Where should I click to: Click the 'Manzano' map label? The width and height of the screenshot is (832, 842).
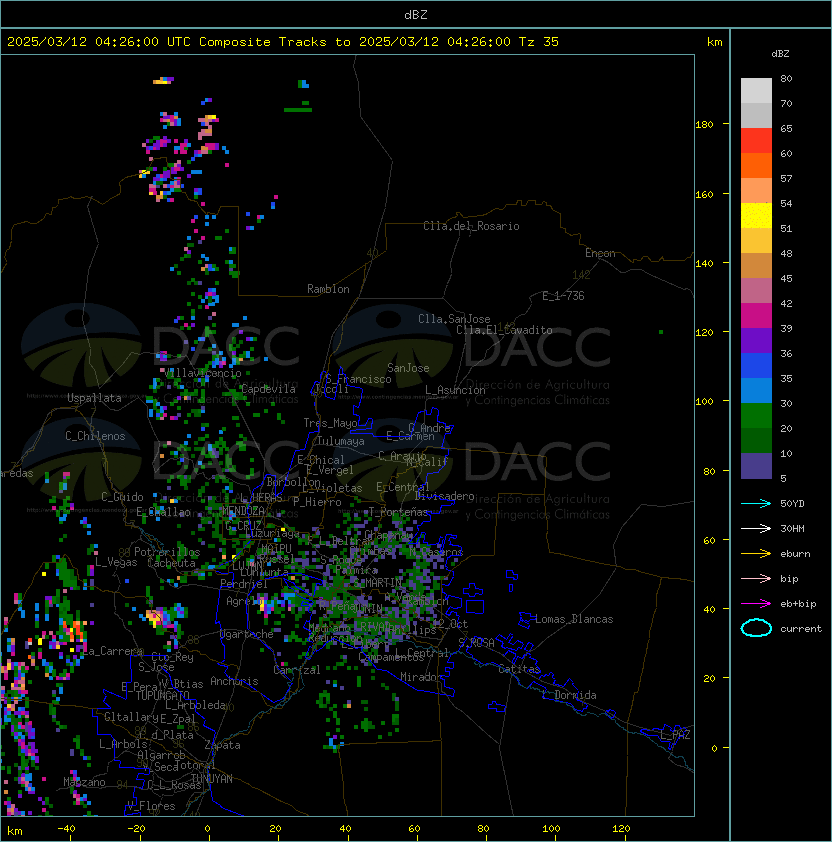(x=84, y=782)
